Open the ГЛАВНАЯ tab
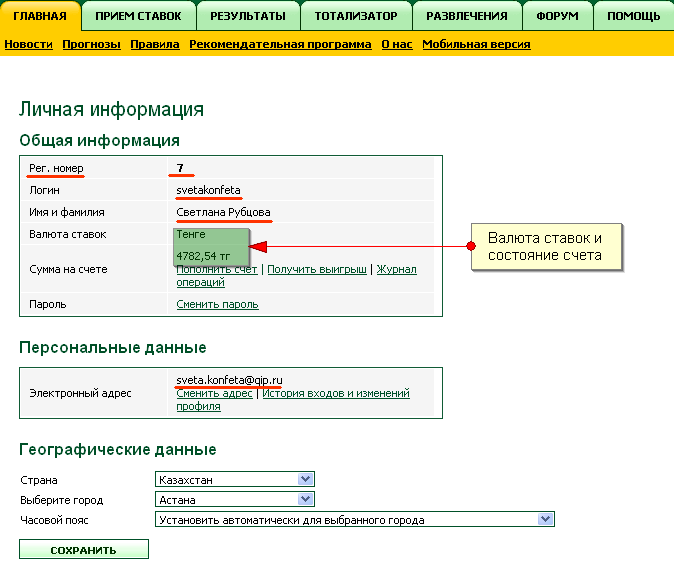Image resolution: width=674 pixels, height=562 pixels. pos(40,16)
